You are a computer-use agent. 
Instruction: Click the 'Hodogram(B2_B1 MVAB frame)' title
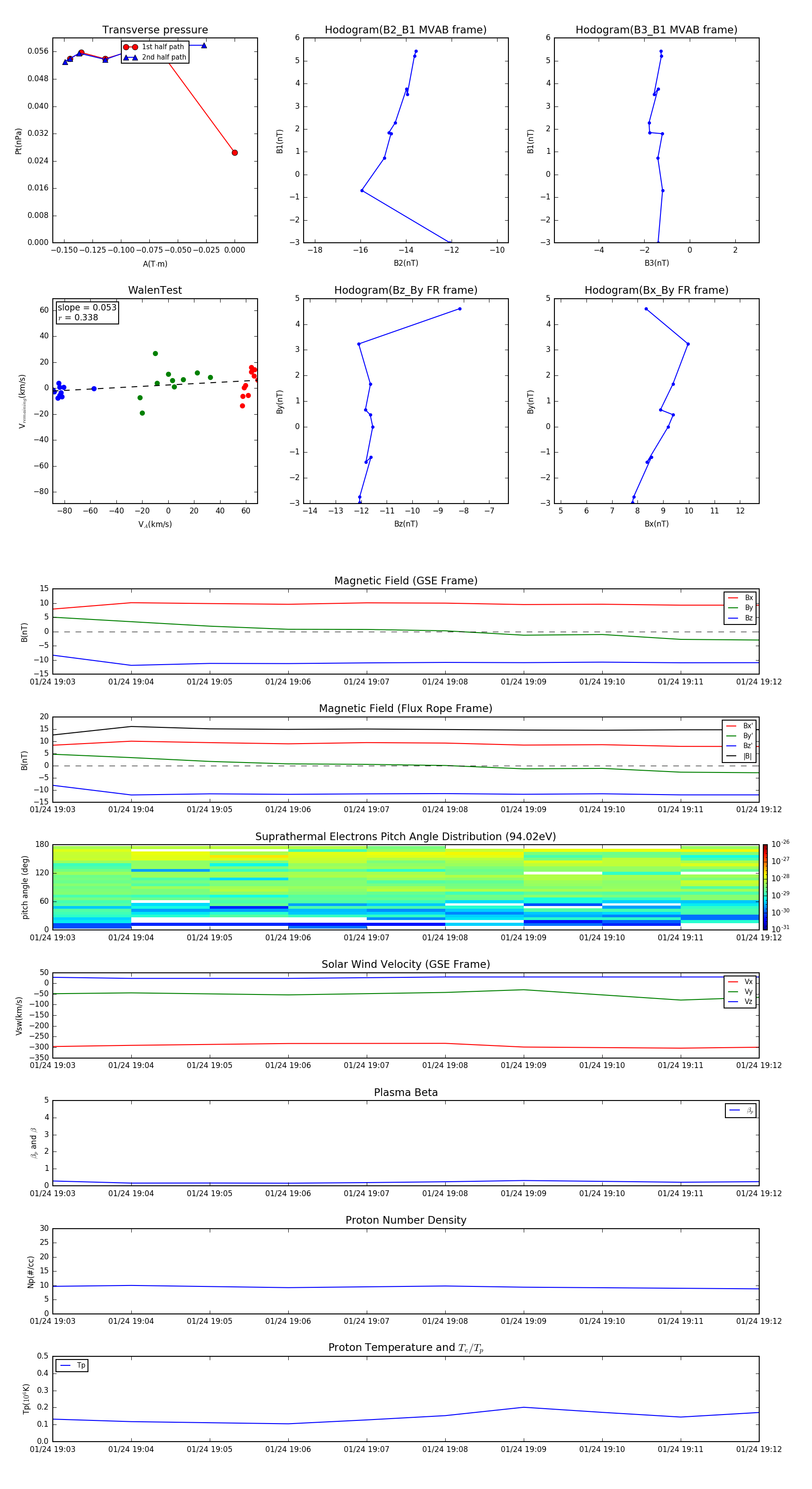tap(406, 29)
